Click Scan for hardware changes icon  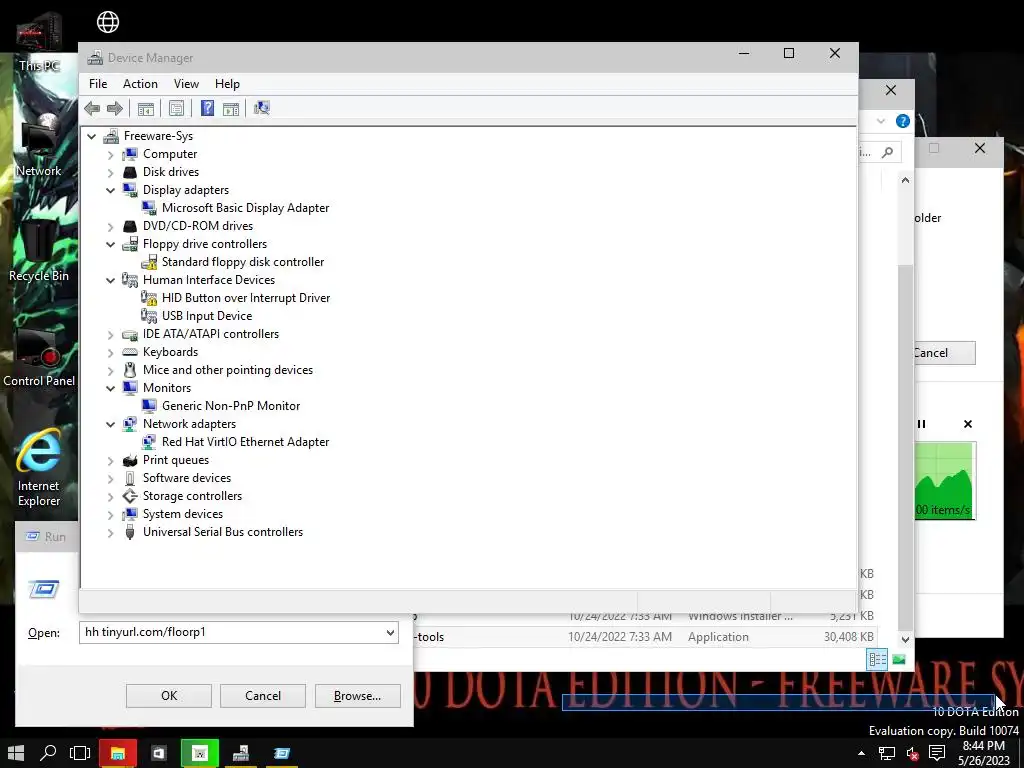(x=262, y=108)
